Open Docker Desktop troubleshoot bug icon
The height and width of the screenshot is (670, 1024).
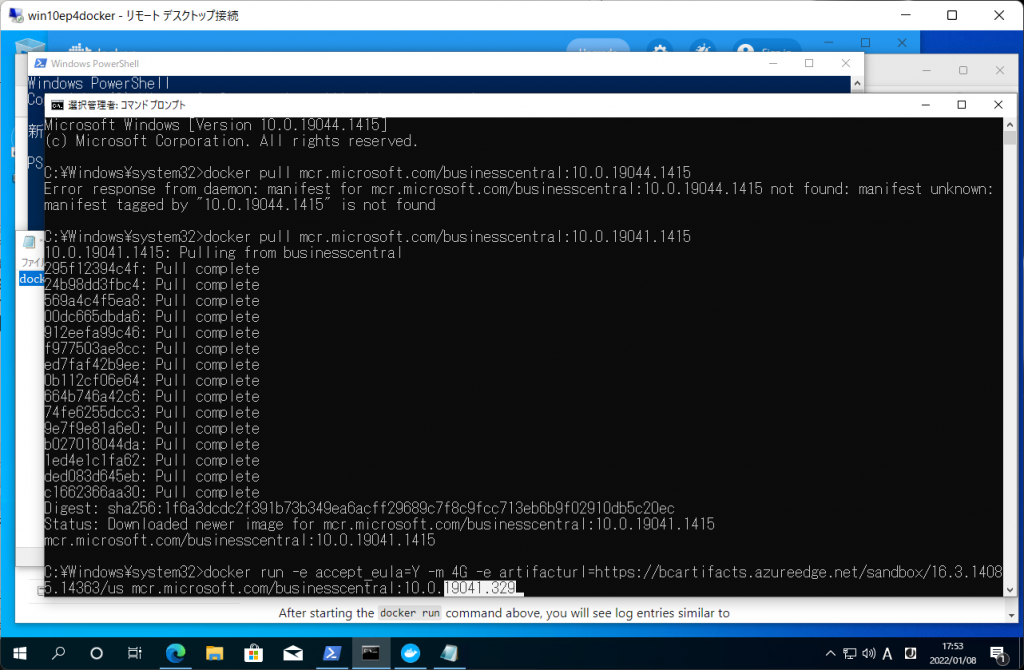[x=703, y=49]
